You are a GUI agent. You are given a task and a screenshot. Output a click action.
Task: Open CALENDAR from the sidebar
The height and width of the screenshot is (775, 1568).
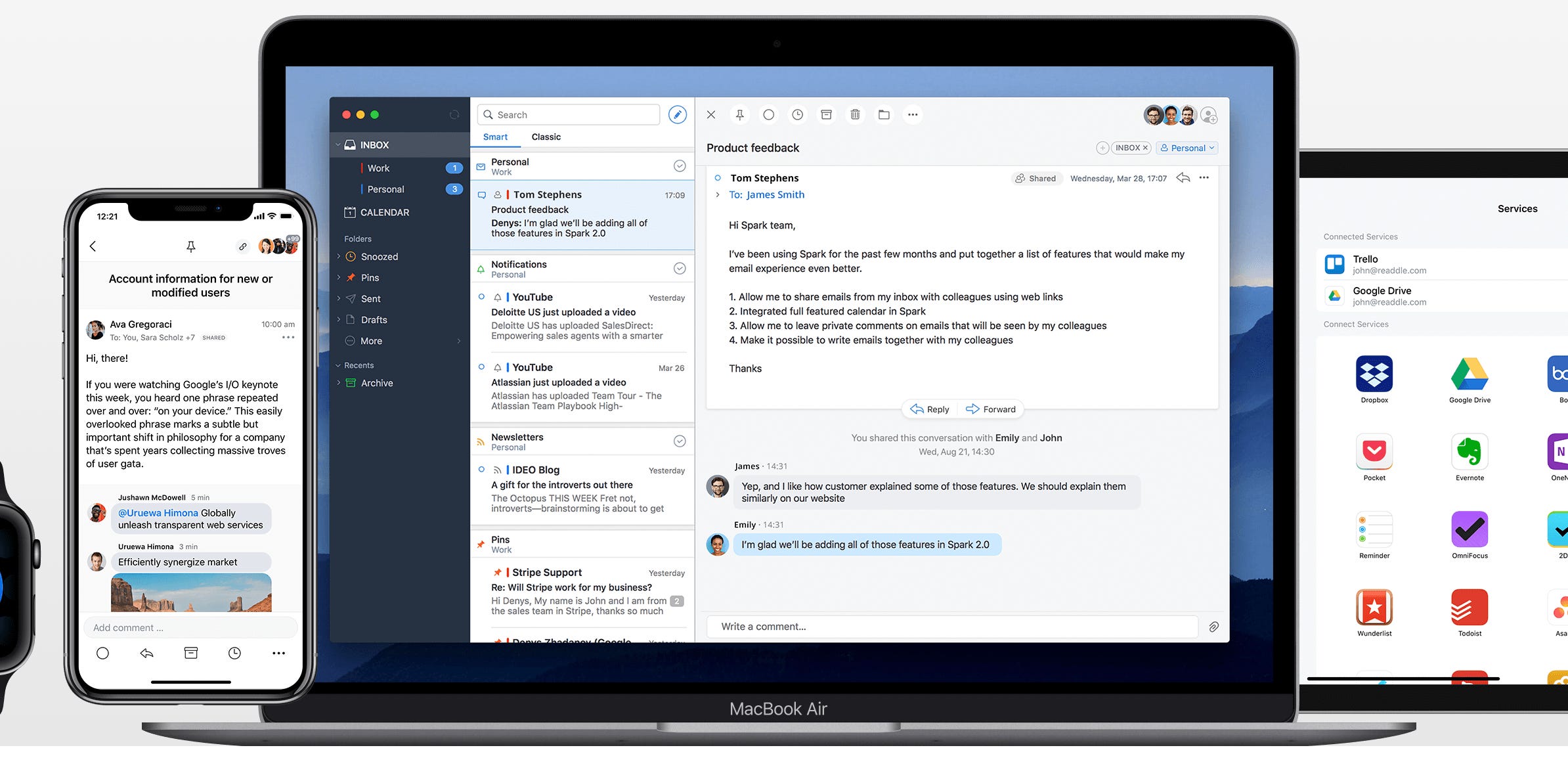coord(377,212)
